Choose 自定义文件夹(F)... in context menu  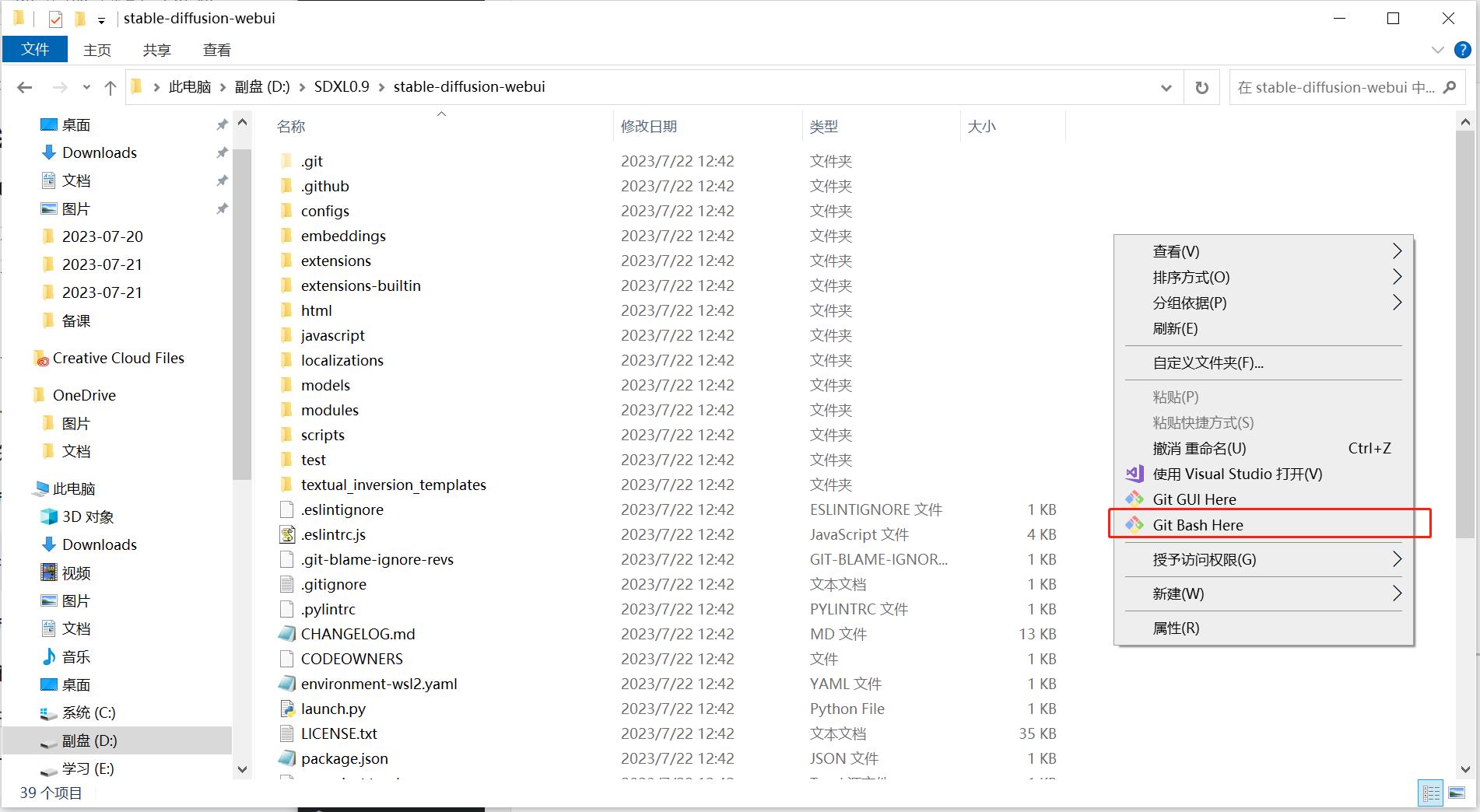(x=1264, y=362)
